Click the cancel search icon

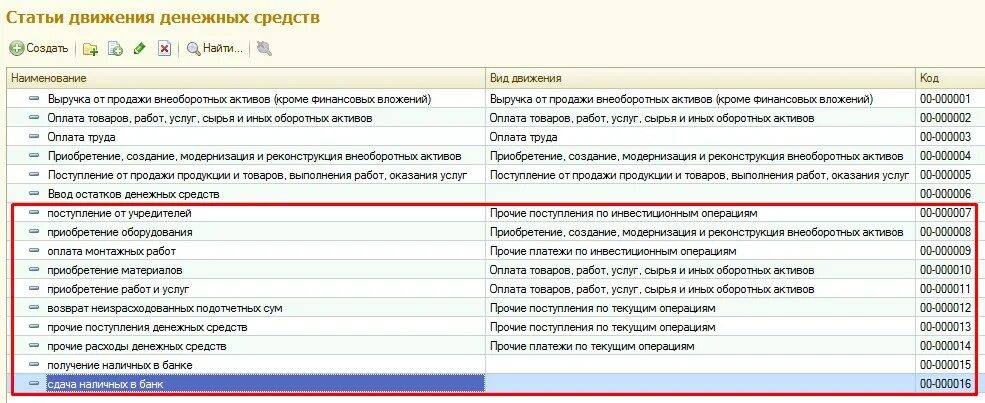(264, 48)
